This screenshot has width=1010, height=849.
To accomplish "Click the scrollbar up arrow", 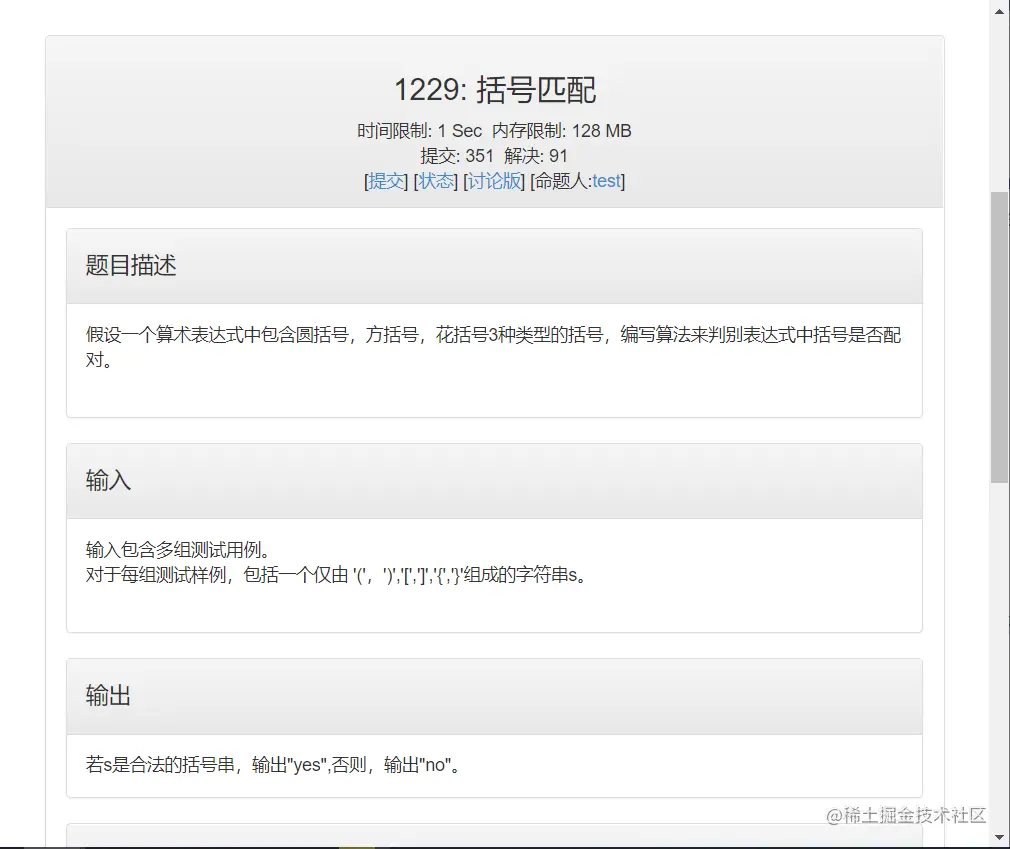I will point(1000,12).
